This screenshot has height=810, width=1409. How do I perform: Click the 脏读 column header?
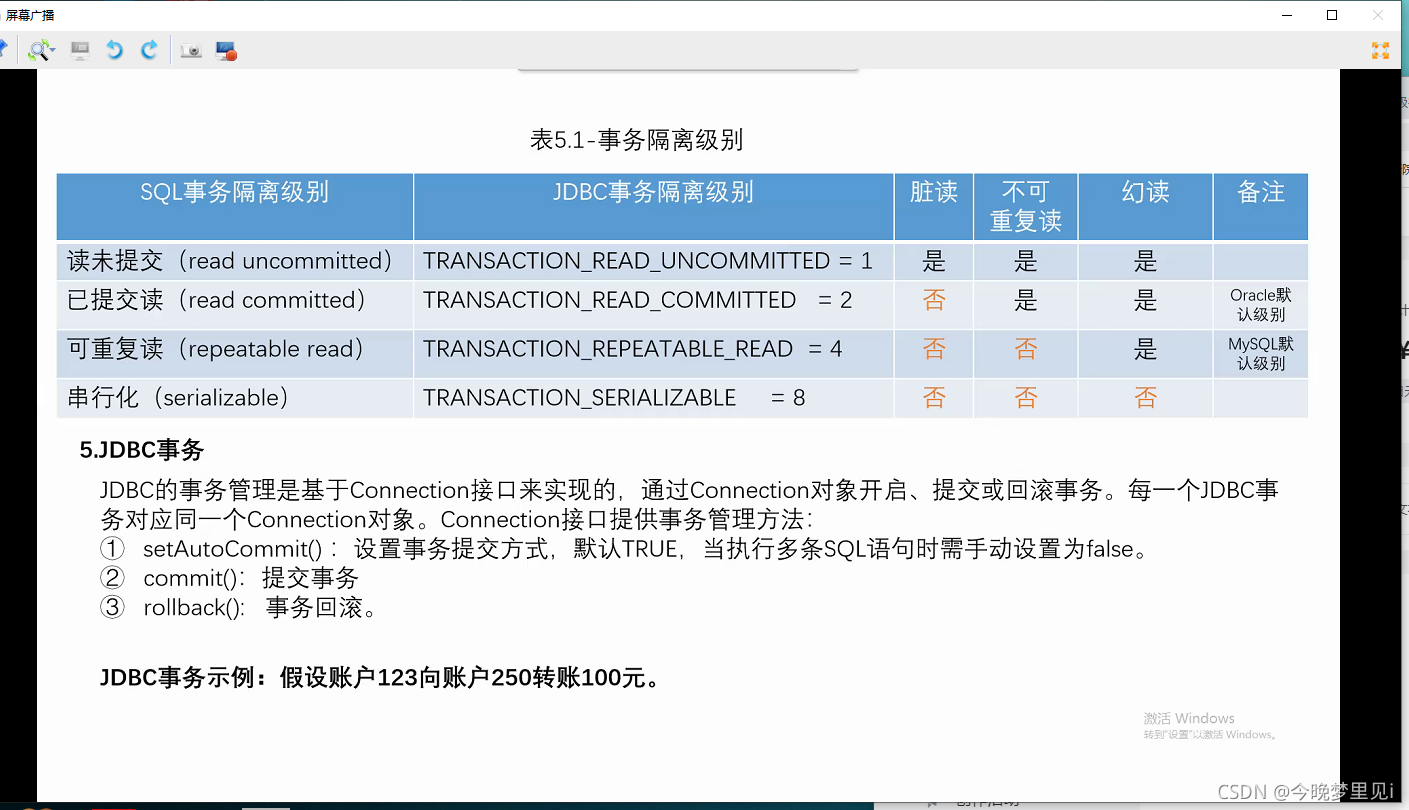[934, 207]
